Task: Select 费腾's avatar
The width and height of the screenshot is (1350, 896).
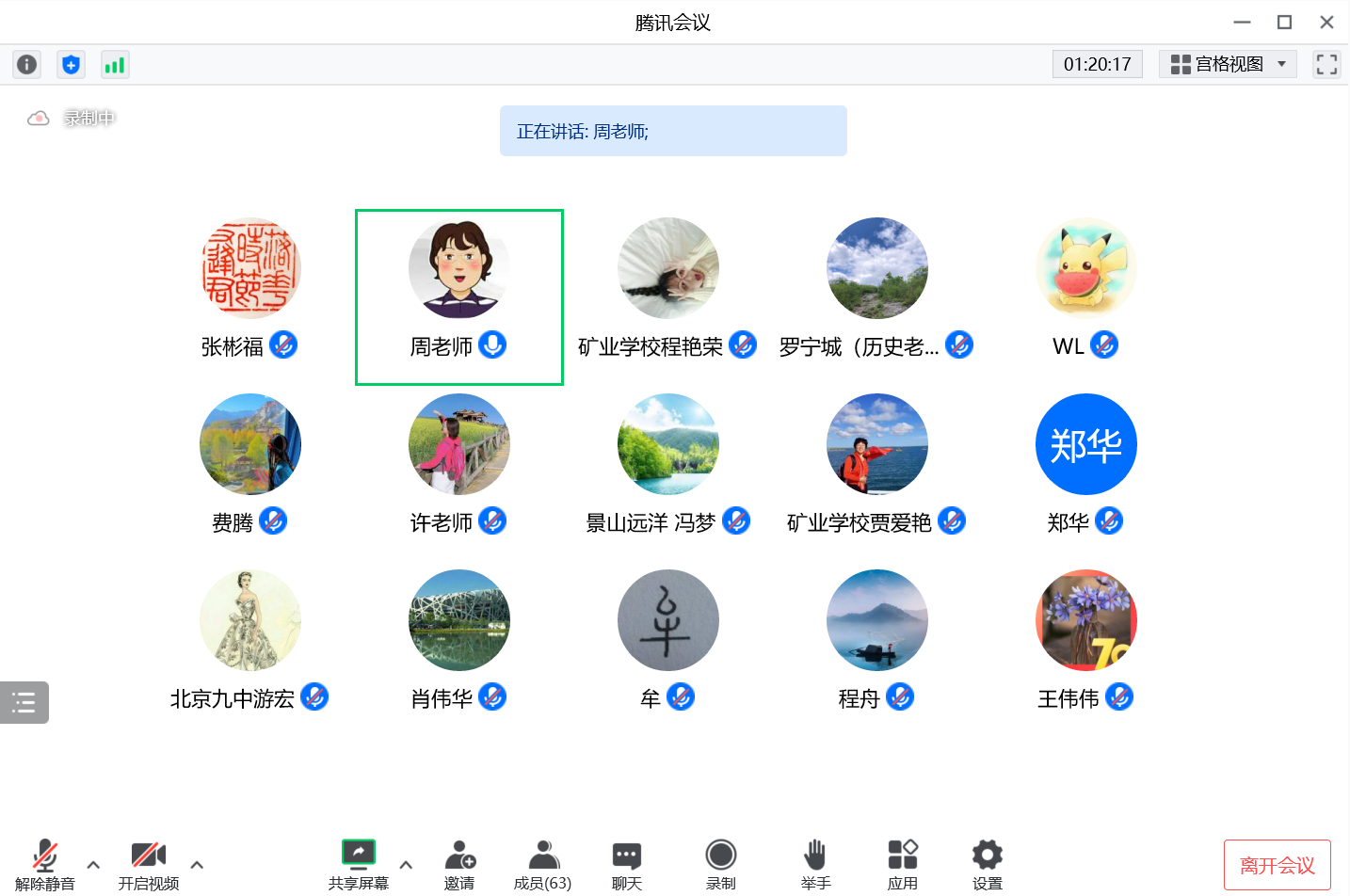Action: [250, 444]
